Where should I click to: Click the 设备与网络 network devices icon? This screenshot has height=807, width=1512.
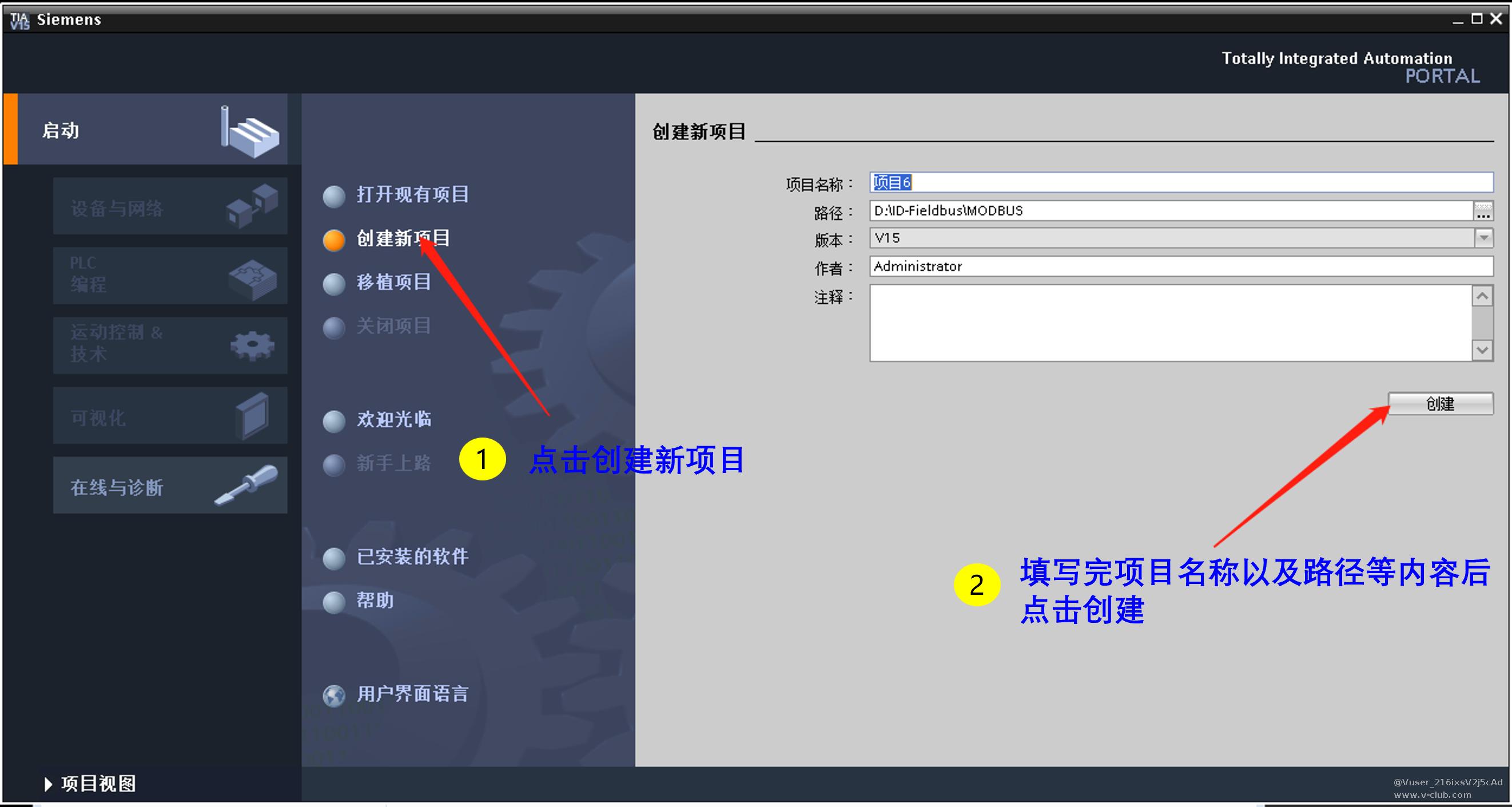click(252, 205)
